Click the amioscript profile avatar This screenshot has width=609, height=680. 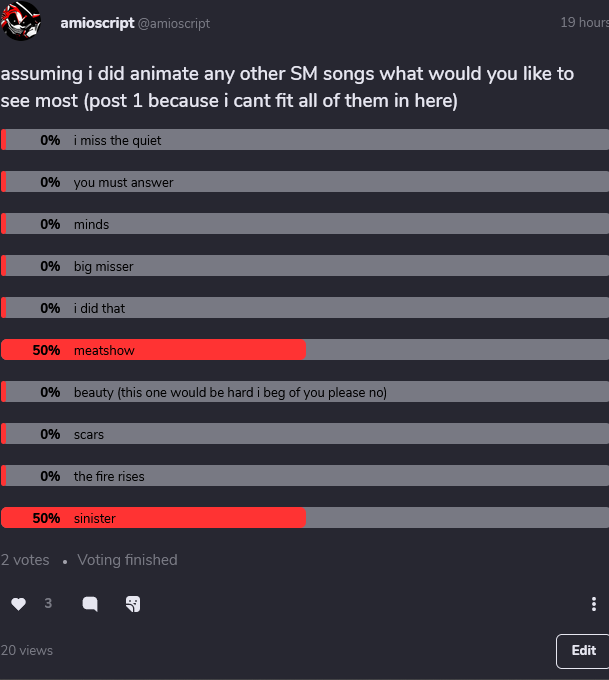pos(22,22)
